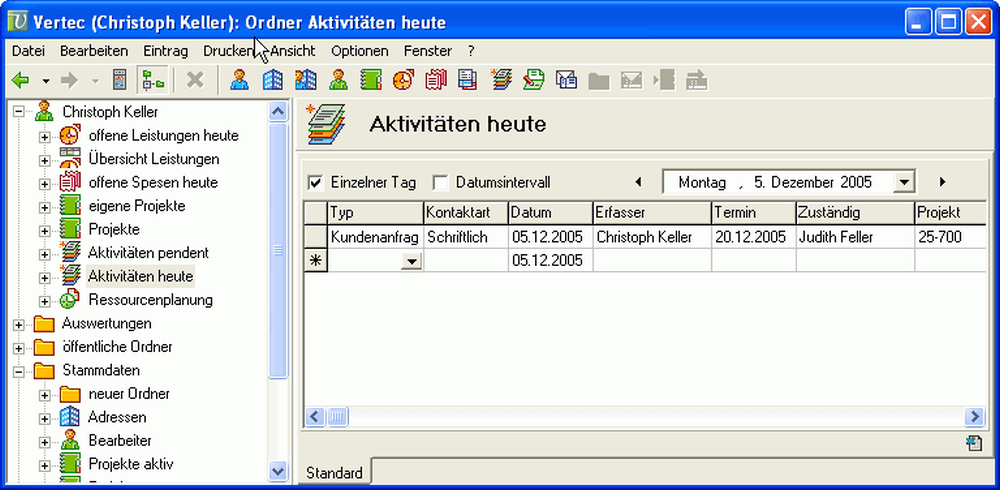Click the grayed export arrow icon
Screen dimensions: 1000x490
tap(696, 80)
